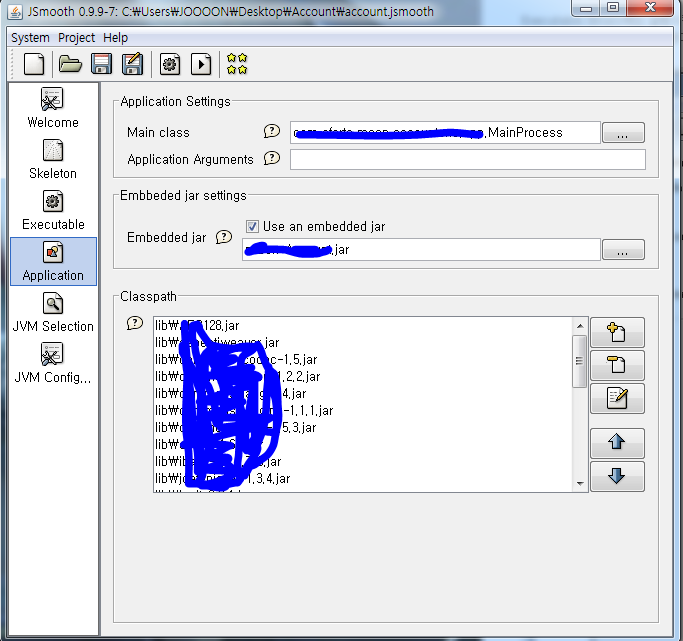Click the New project toolbar icon
The width and height of the screenshot is (683, 641).
pos(34,64)
